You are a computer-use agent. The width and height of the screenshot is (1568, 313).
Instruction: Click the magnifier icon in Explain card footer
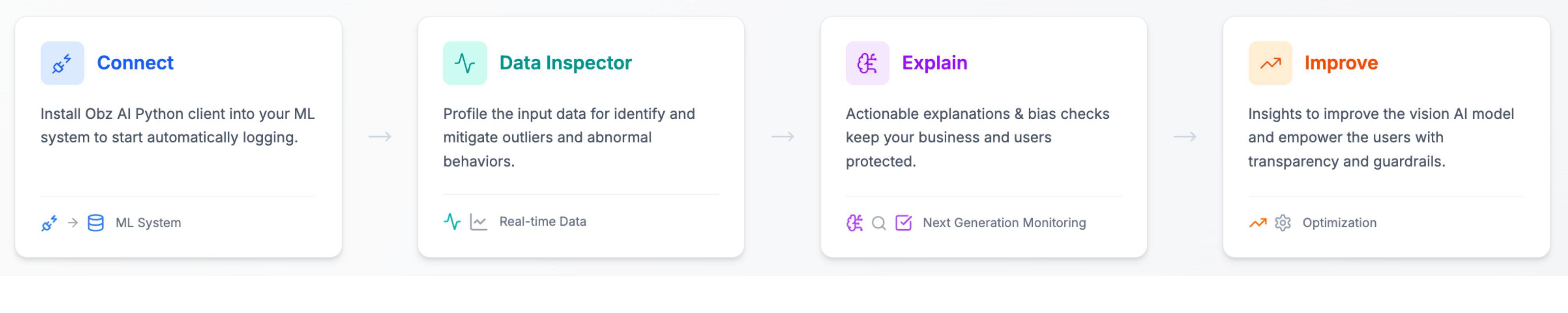point(878,223)
